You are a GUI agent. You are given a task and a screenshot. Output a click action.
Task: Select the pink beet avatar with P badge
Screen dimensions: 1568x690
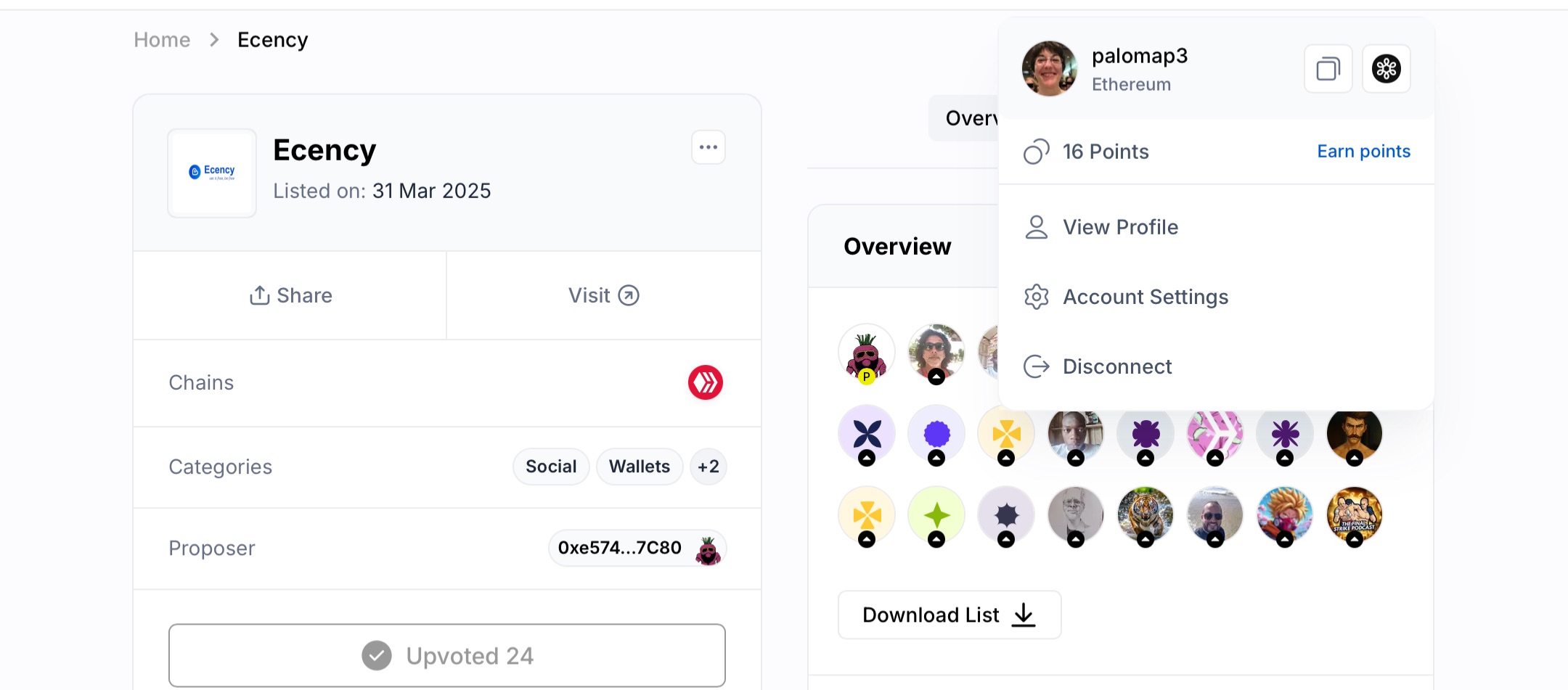[x=867, y=353]
